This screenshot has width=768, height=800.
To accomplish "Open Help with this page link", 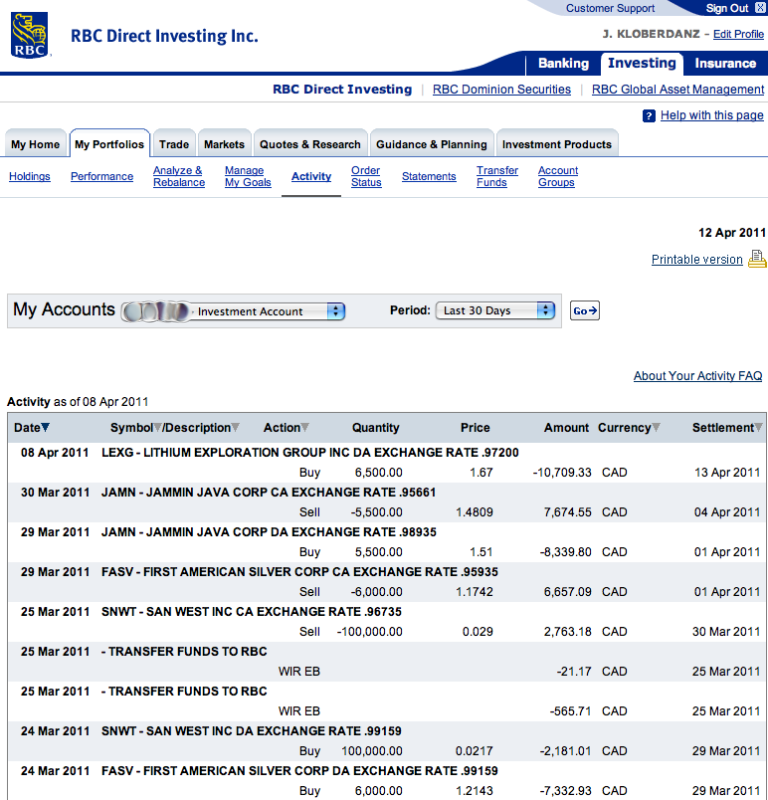I will pos(712,115).
